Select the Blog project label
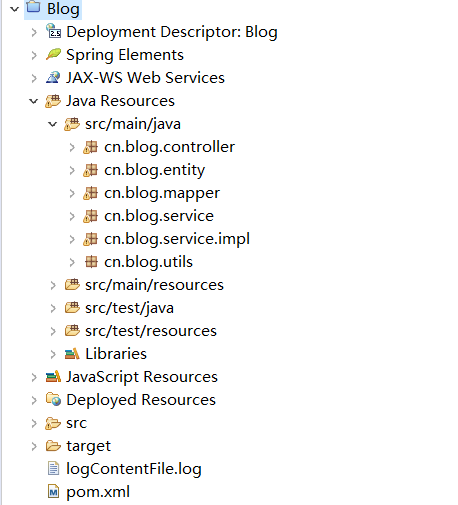 click(63, 9)
